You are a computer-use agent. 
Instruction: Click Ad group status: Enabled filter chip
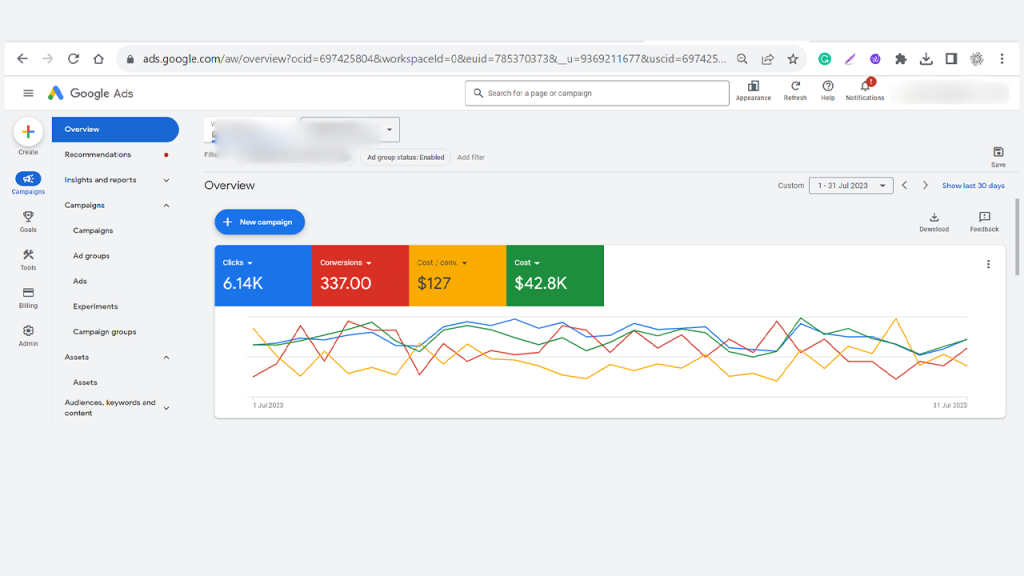tap(406, 157)
